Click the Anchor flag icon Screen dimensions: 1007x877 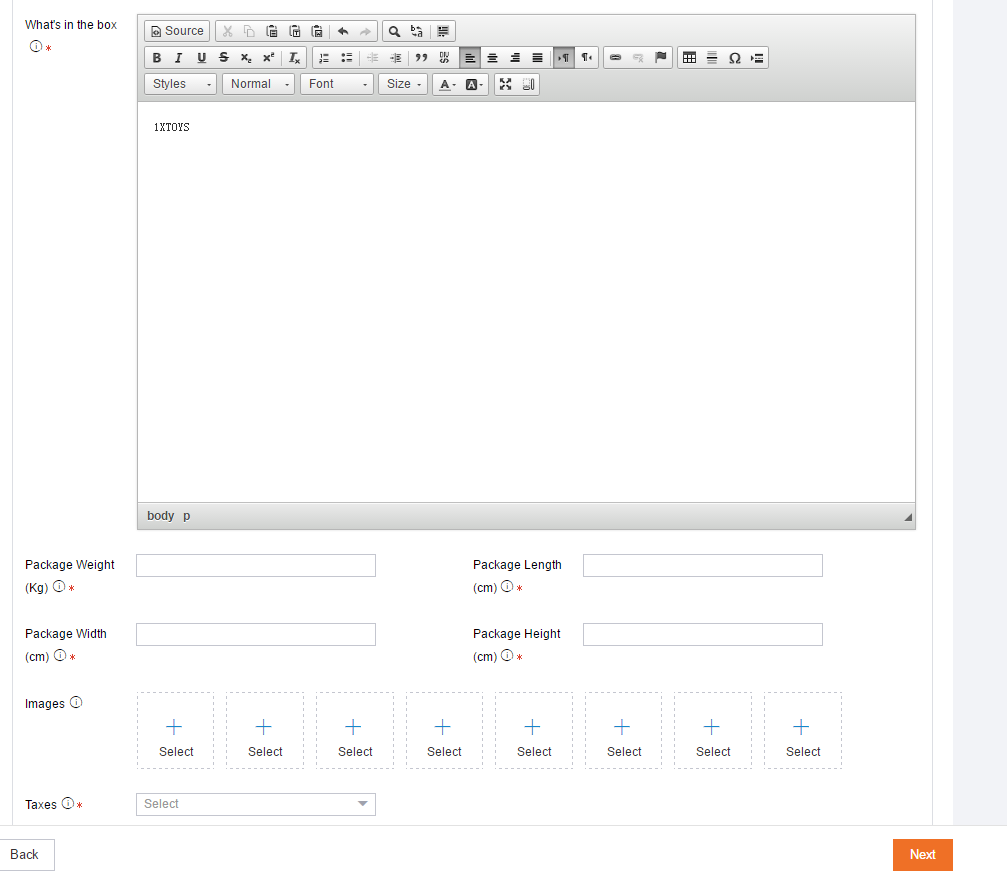click(660, 58)
